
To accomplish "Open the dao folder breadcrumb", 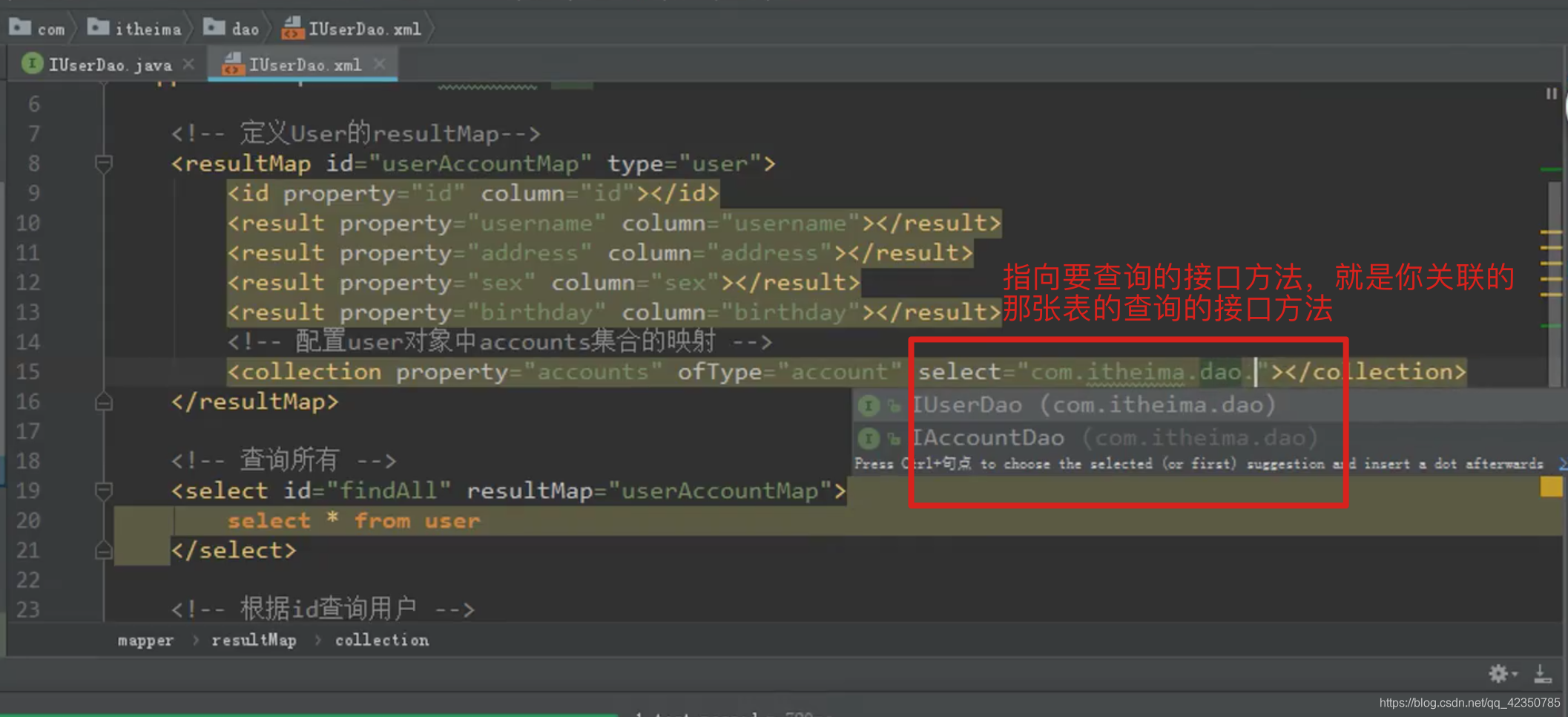I will point(232,29).
